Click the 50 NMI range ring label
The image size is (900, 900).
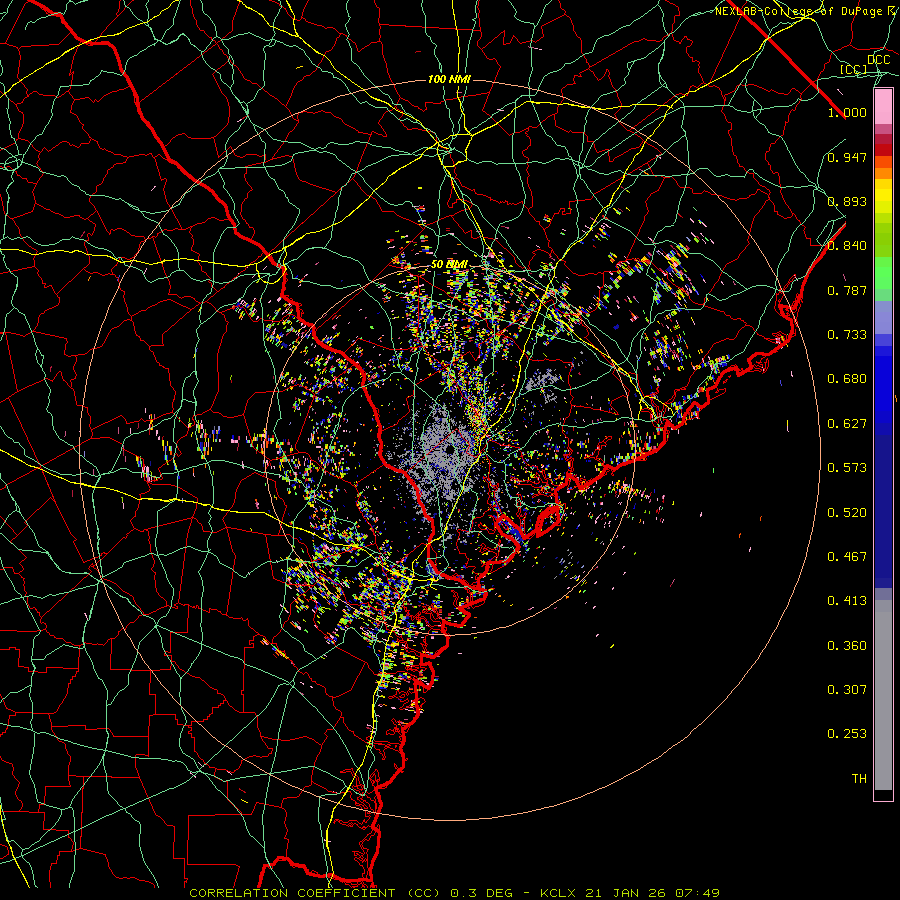[449, 265]
